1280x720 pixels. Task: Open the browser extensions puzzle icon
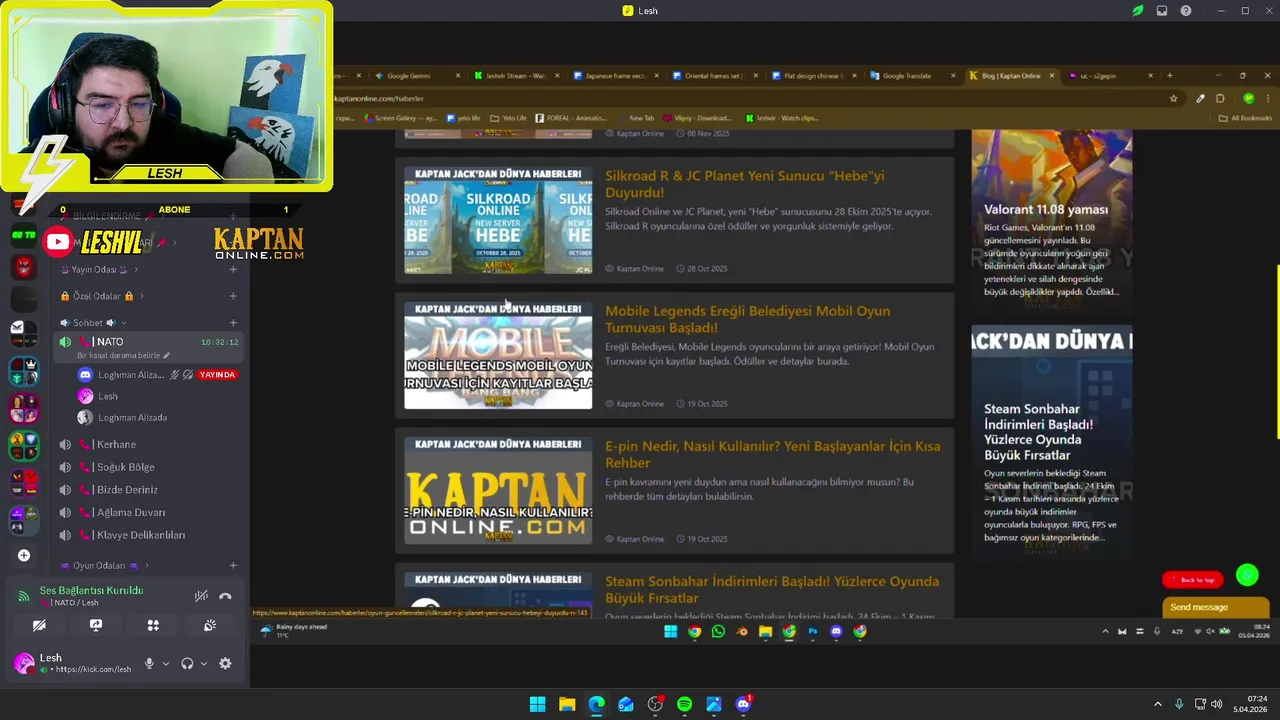1220,98
